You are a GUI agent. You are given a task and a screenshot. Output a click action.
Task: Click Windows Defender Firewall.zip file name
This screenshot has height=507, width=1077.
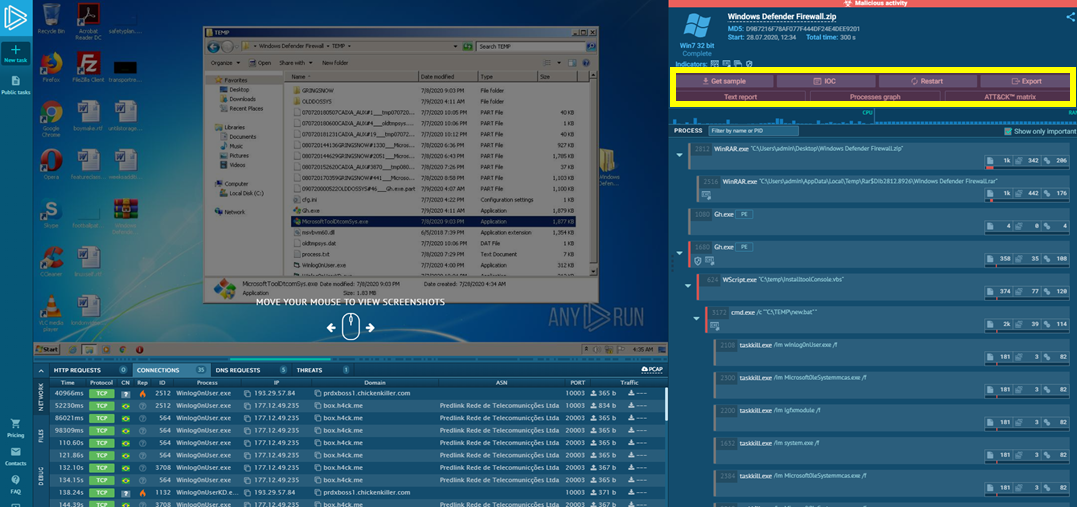coord(784,16)
